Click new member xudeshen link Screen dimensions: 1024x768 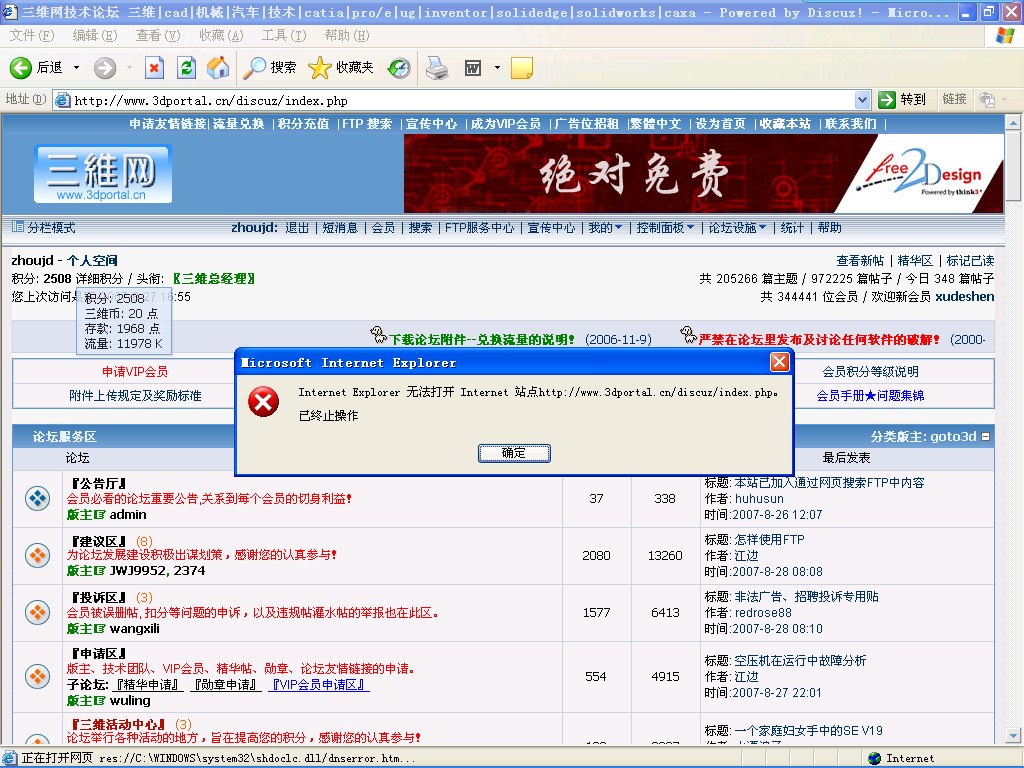[x=965, y=296]
